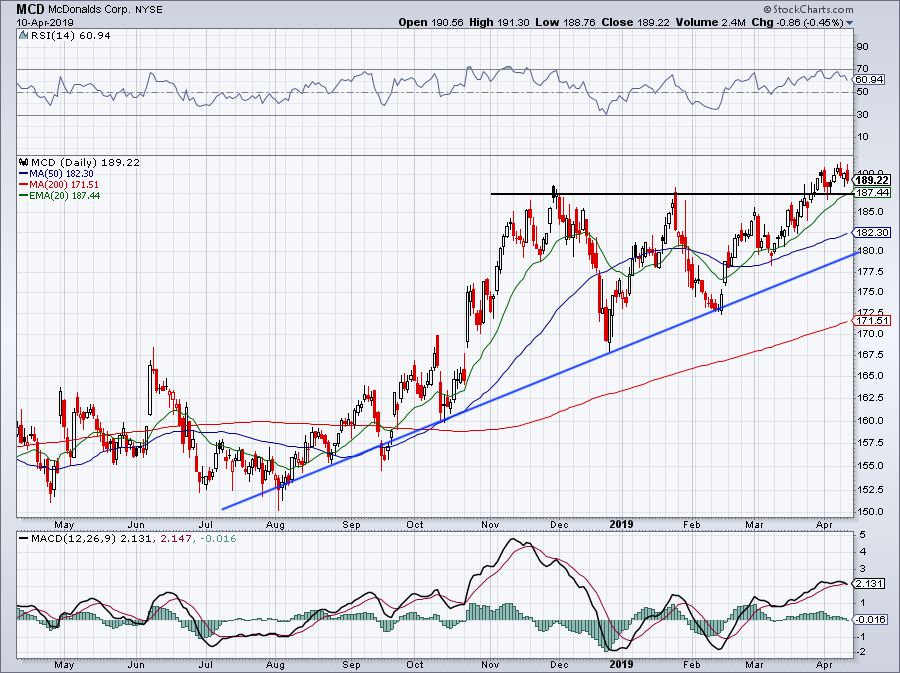Click the Aug marker on the price panel's date axis
The image size is (900, 673).
[x=276, y=525]
